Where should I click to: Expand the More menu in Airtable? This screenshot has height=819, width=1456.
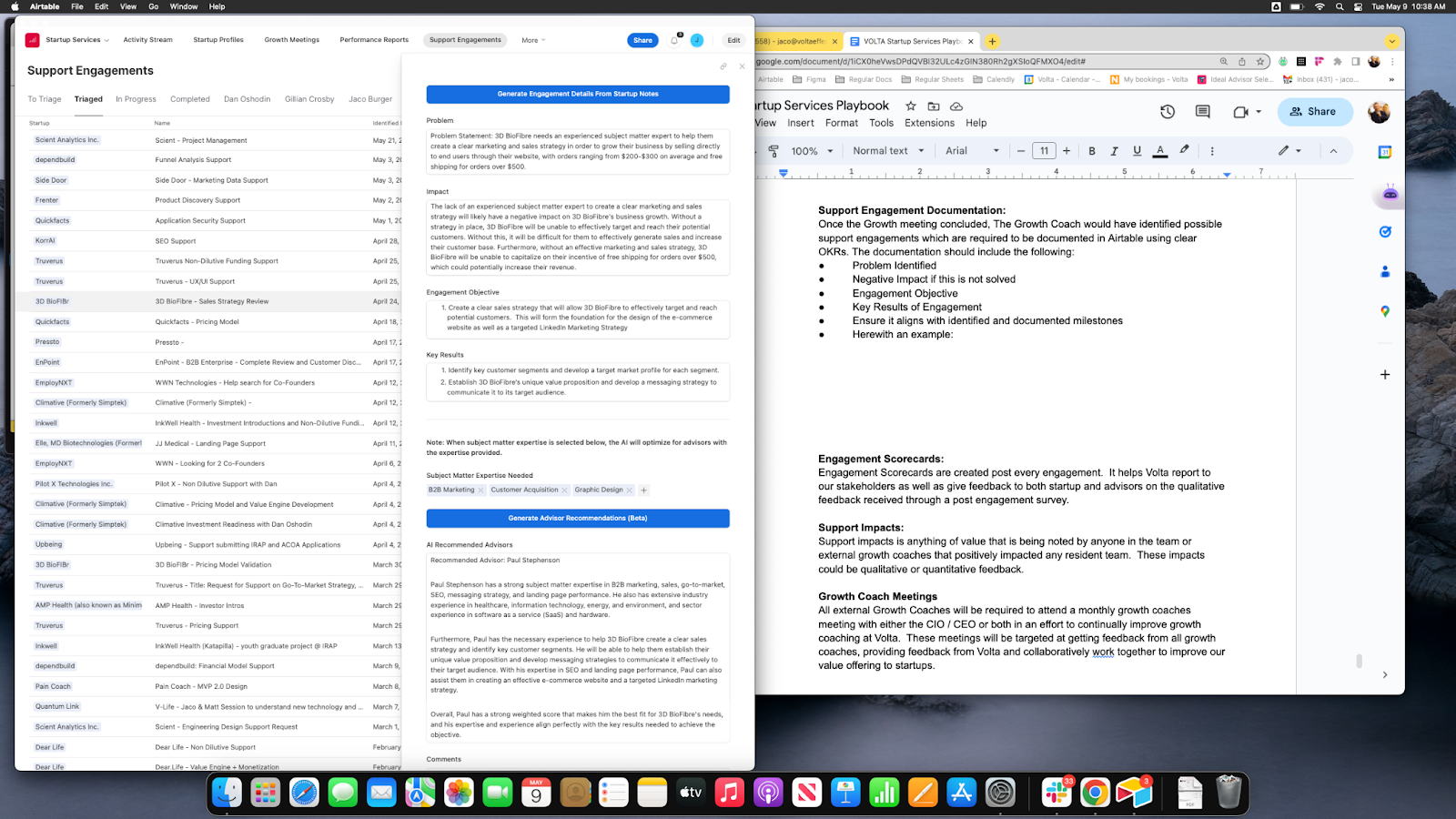[x=533, y=40]
